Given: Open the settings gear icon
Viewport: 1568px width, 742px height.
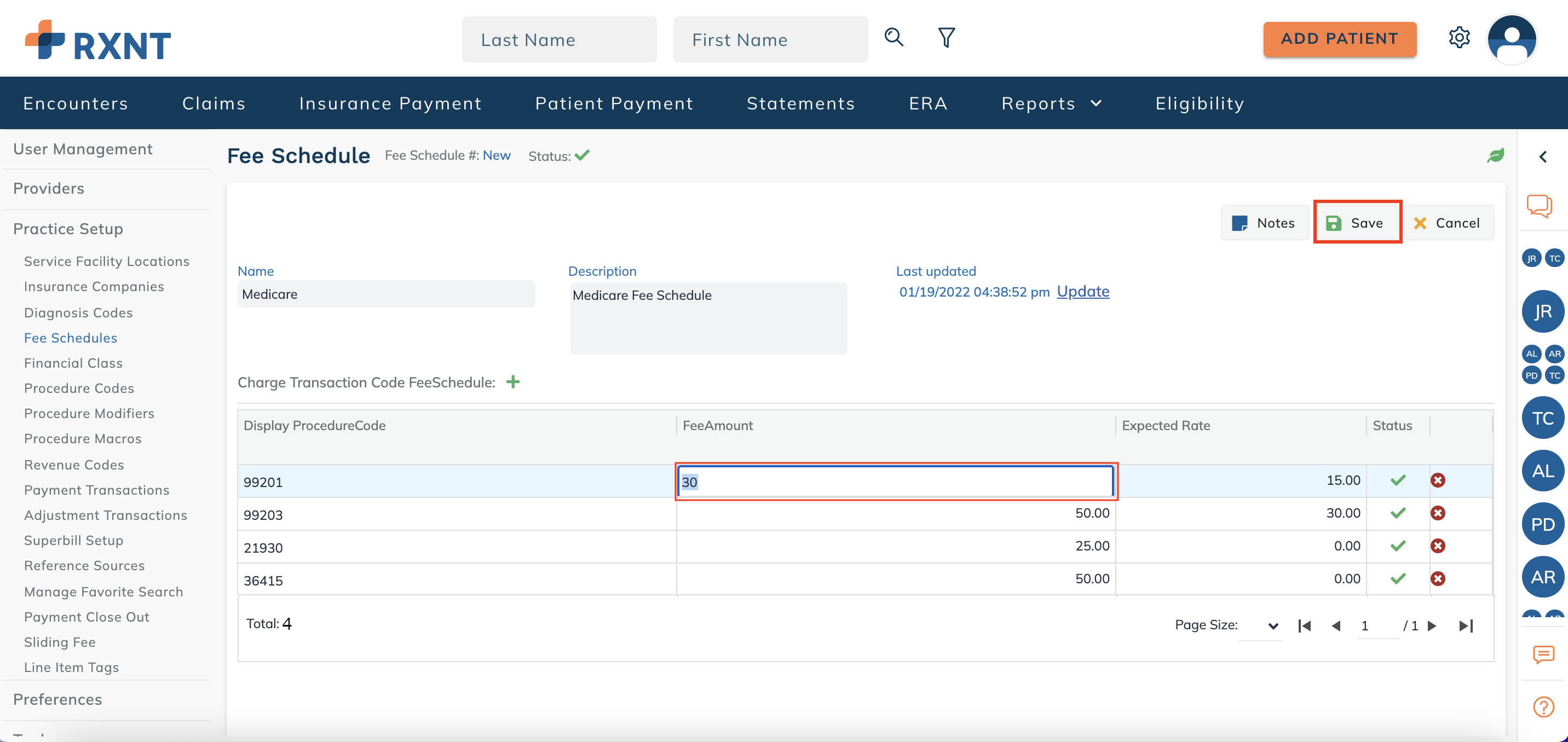Looking at the screenshot, I should 1459,38.
